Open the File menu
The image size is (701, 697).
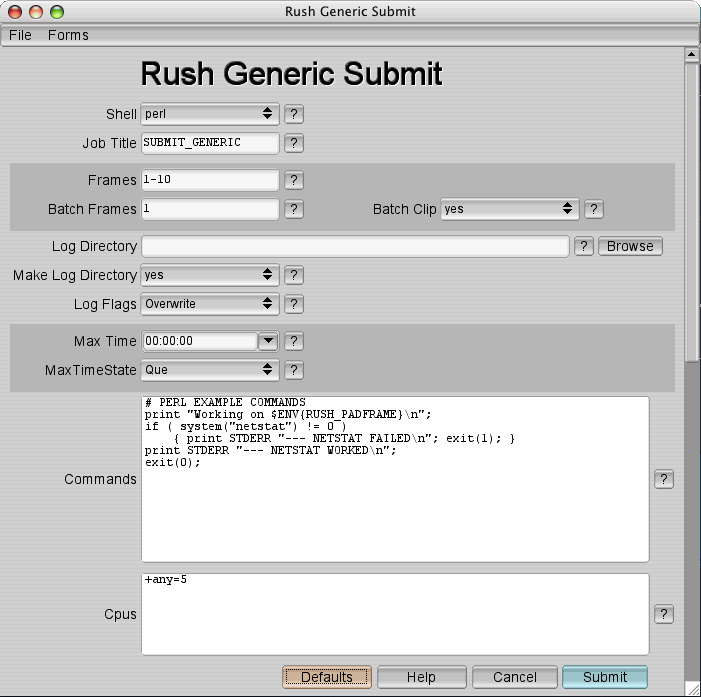(x=20, y=35)
